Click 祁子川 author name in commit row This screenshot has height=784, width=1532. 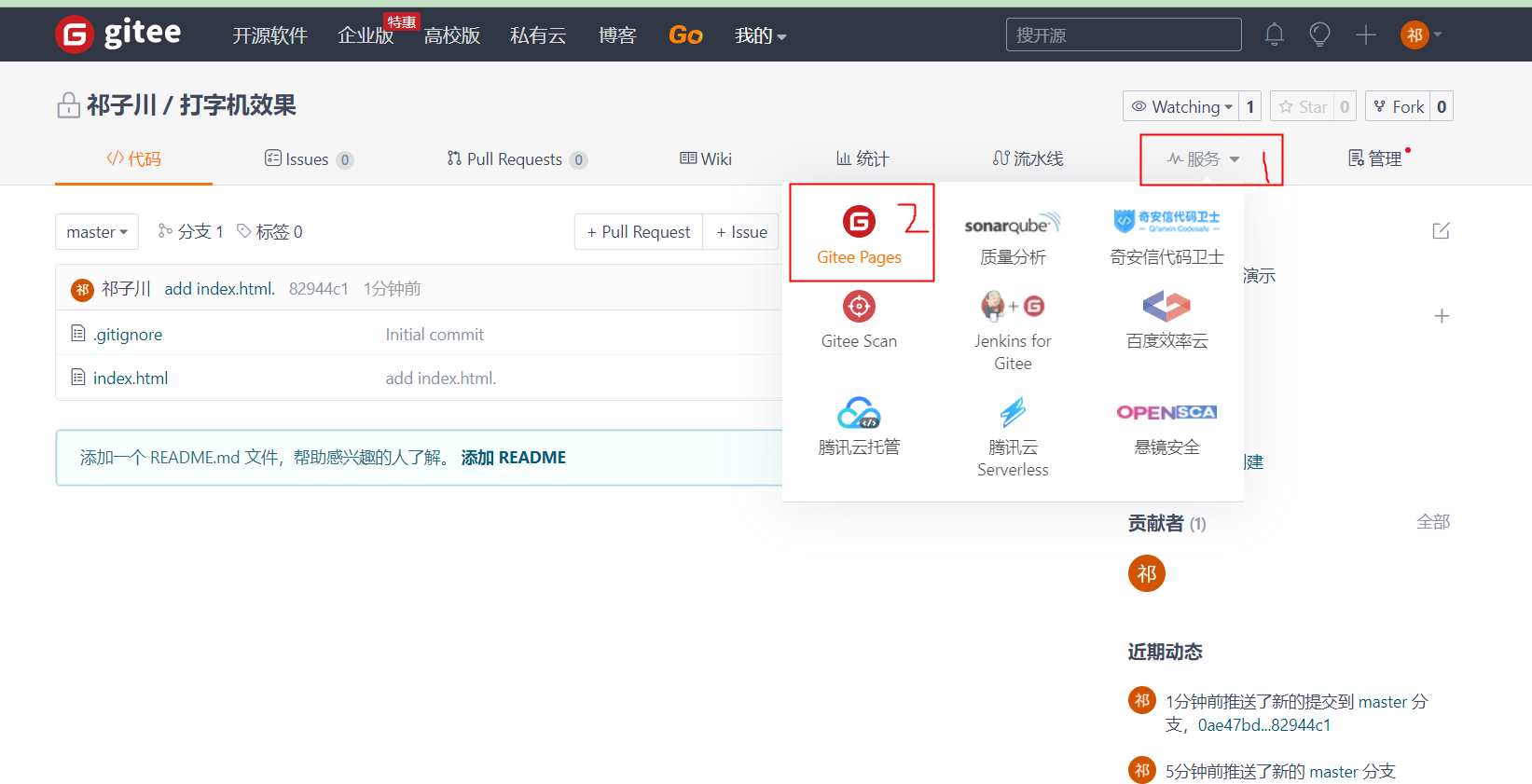[x=126, y=289]
